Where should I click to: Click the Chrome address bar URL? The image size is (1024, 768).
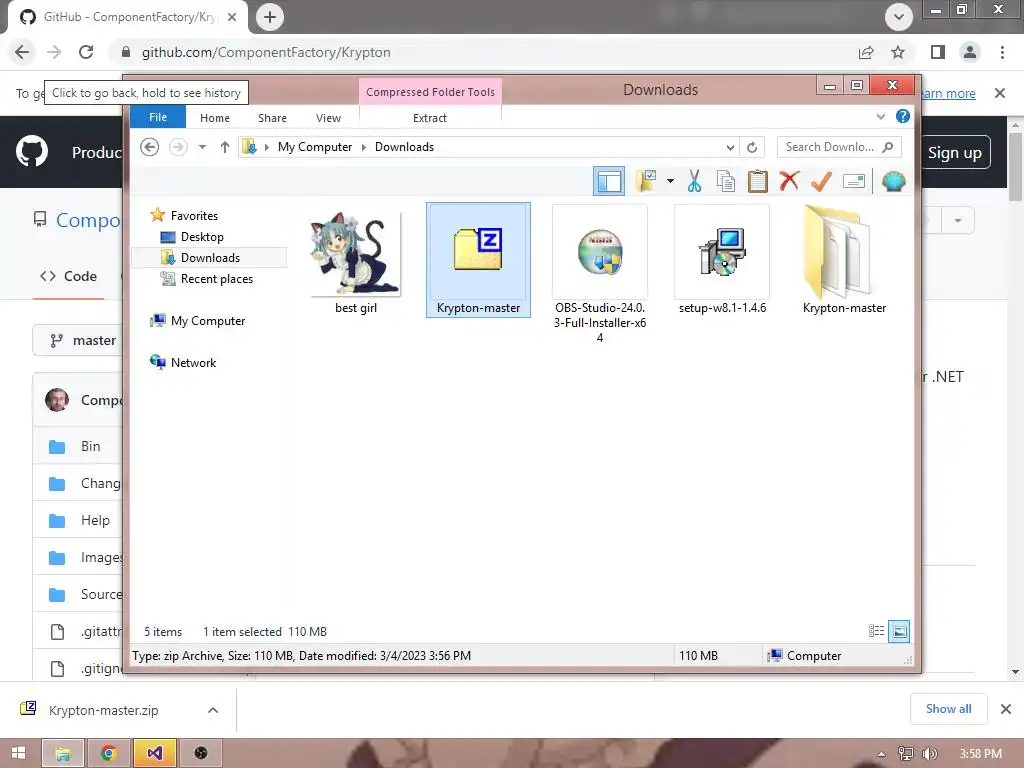(266, 52)
